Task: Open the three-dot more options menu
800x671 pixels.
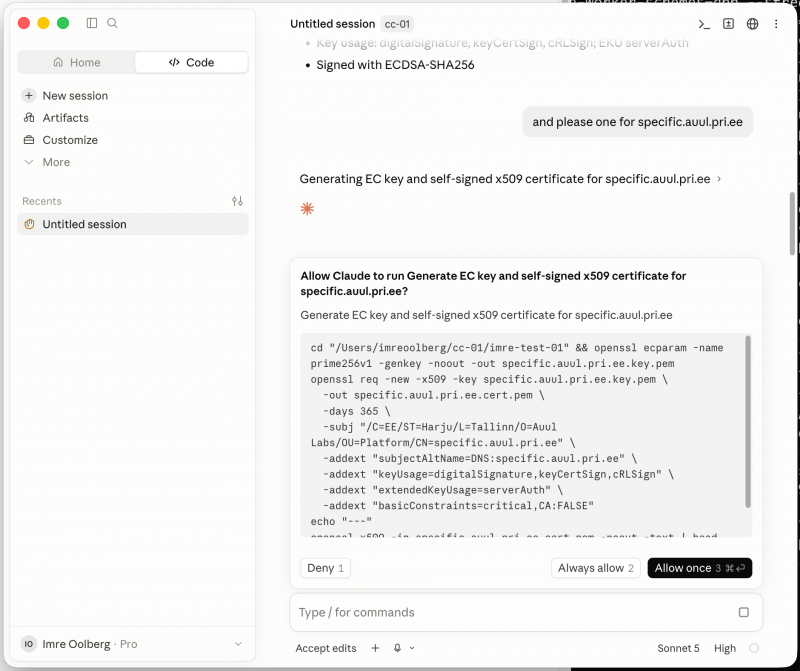Action: 776,24
